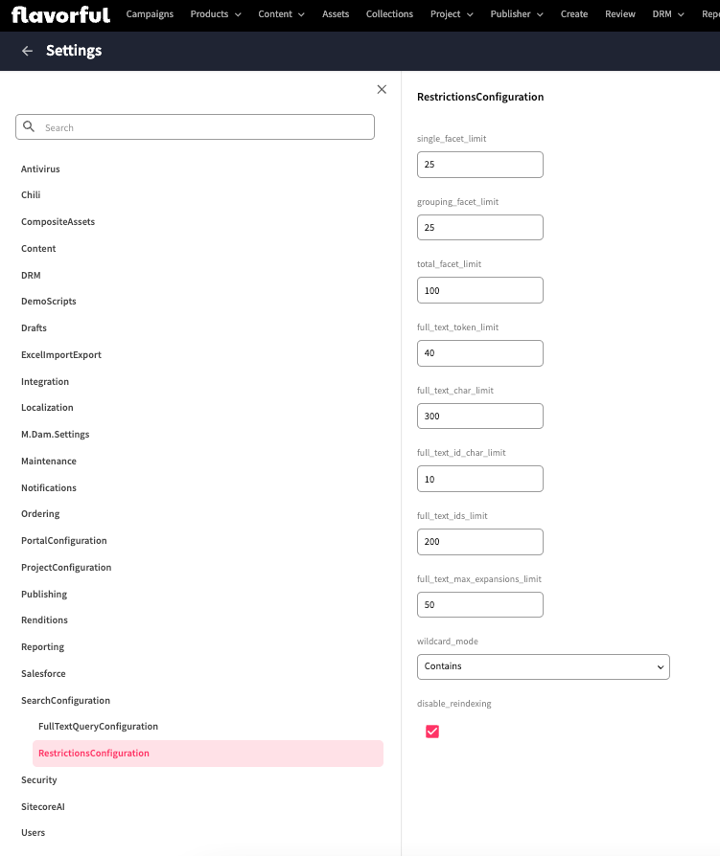
Task: Open the Security settings category
Action: click(x=39, y=780)
